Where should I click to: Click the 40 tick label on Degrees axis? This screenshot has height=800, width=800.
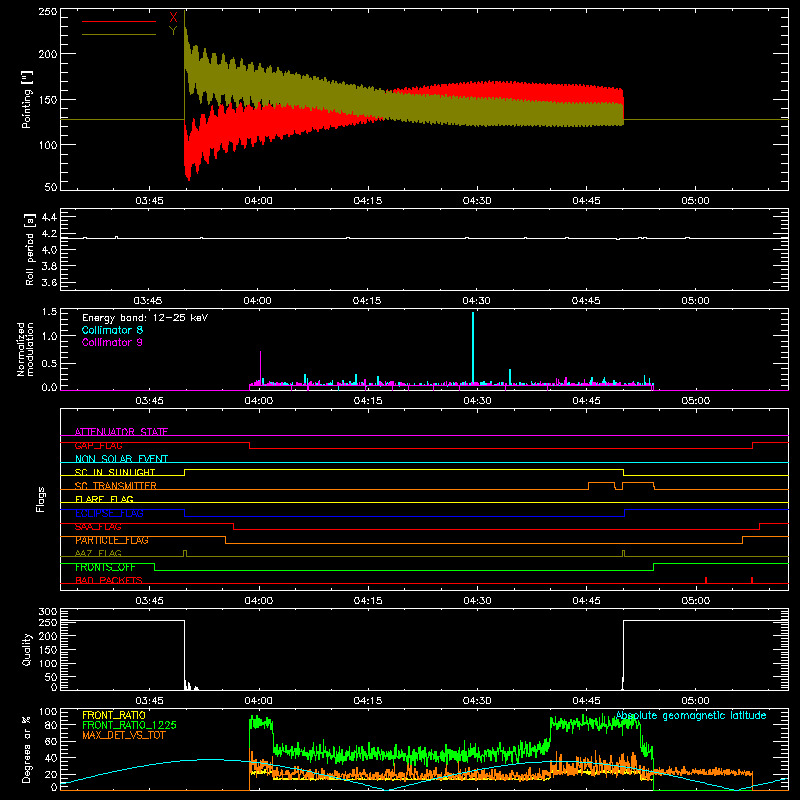click(51, 758)
